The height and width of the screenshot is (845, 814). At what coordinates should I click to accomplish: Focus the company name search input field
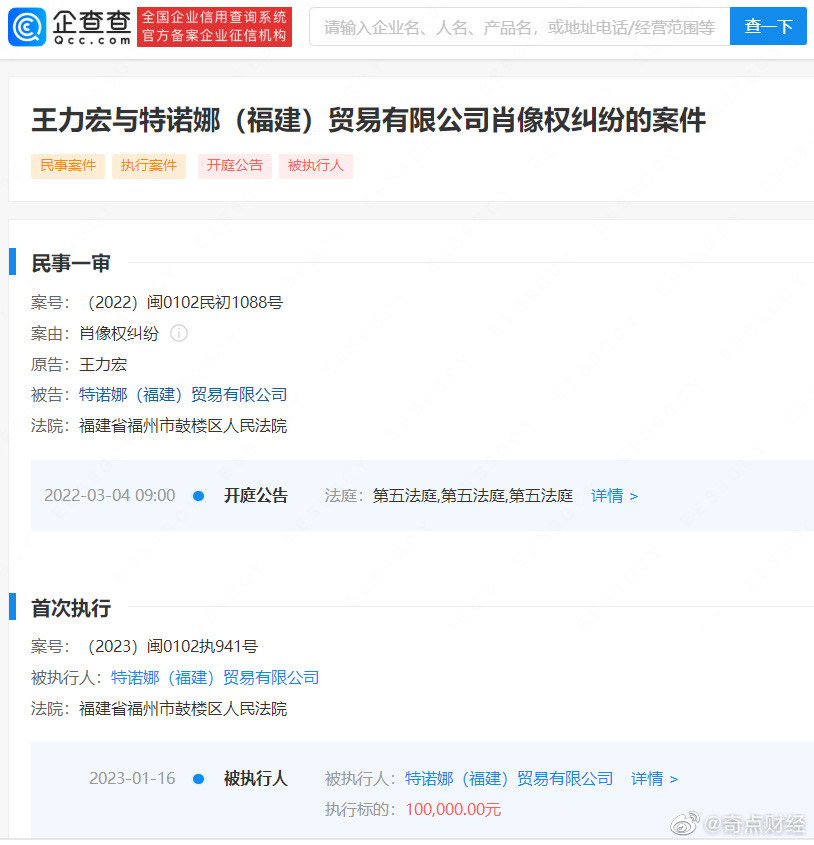pyautogui.click(x=520, y=27)
